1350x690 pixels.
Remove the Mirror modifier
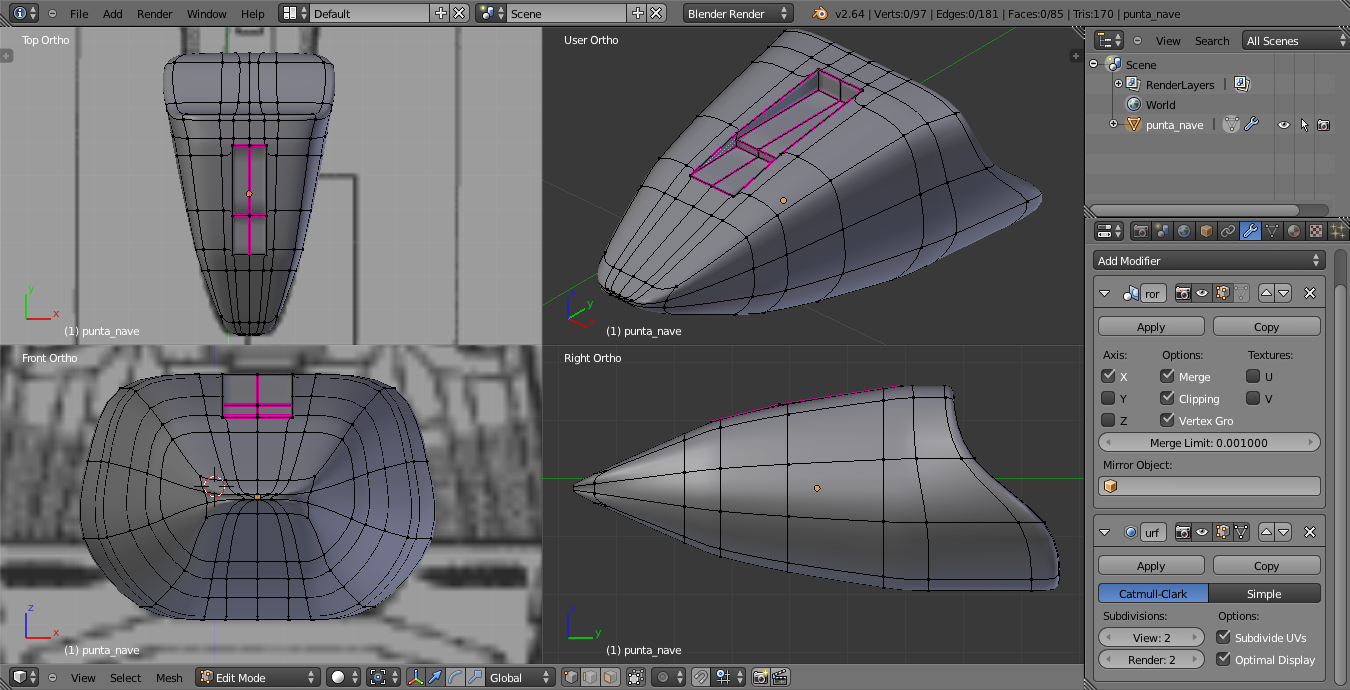[x=1310, y=293]
